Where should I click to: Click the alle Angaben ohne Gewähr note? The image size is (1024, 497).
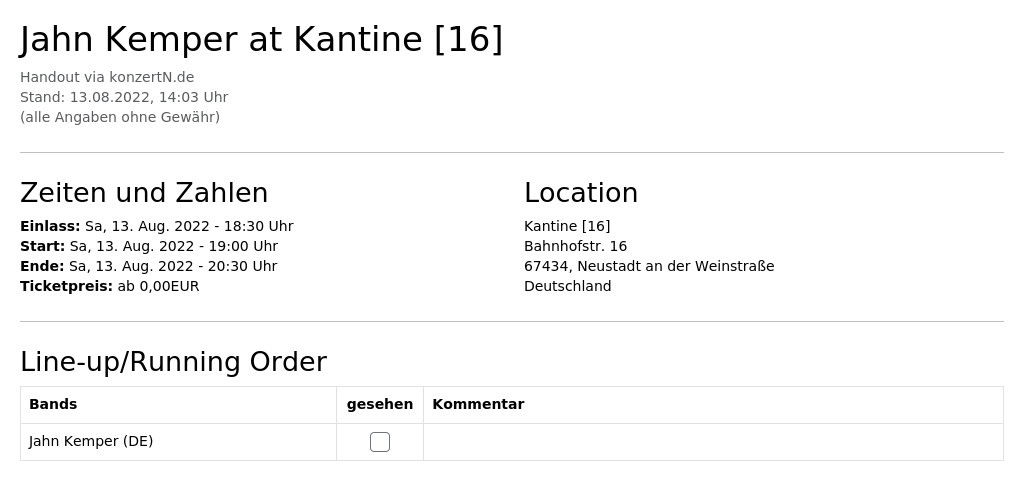(x=120, y=118)
